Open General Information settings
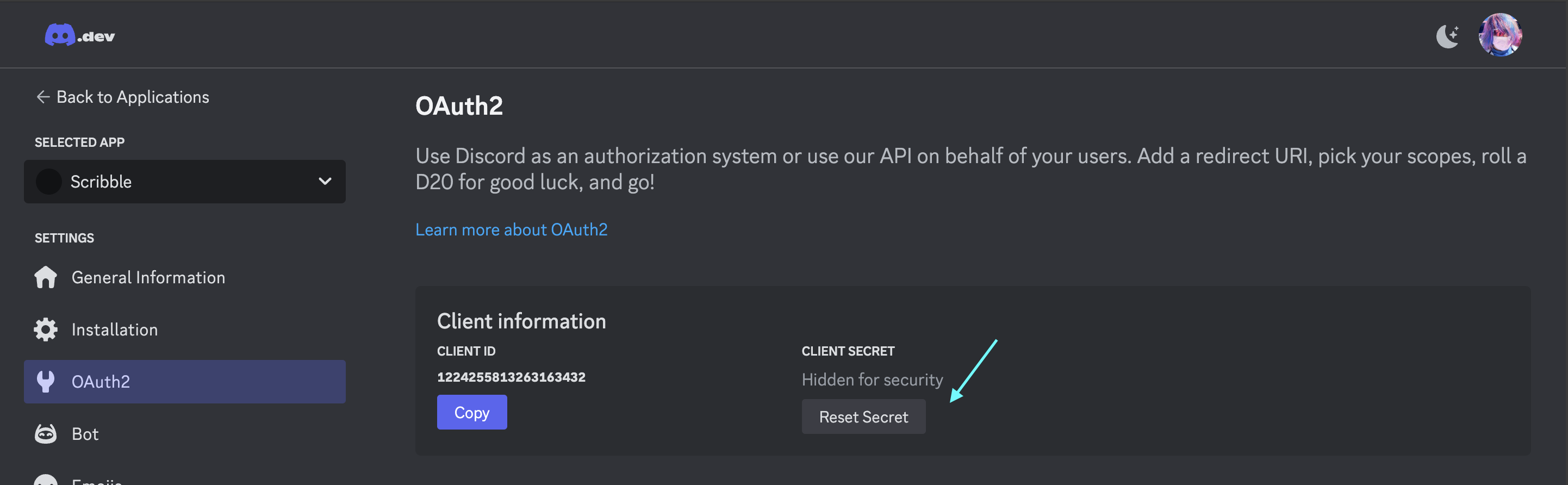Image resolution: width=1568 pixels, height=485 pixels. tap(184, 277)
